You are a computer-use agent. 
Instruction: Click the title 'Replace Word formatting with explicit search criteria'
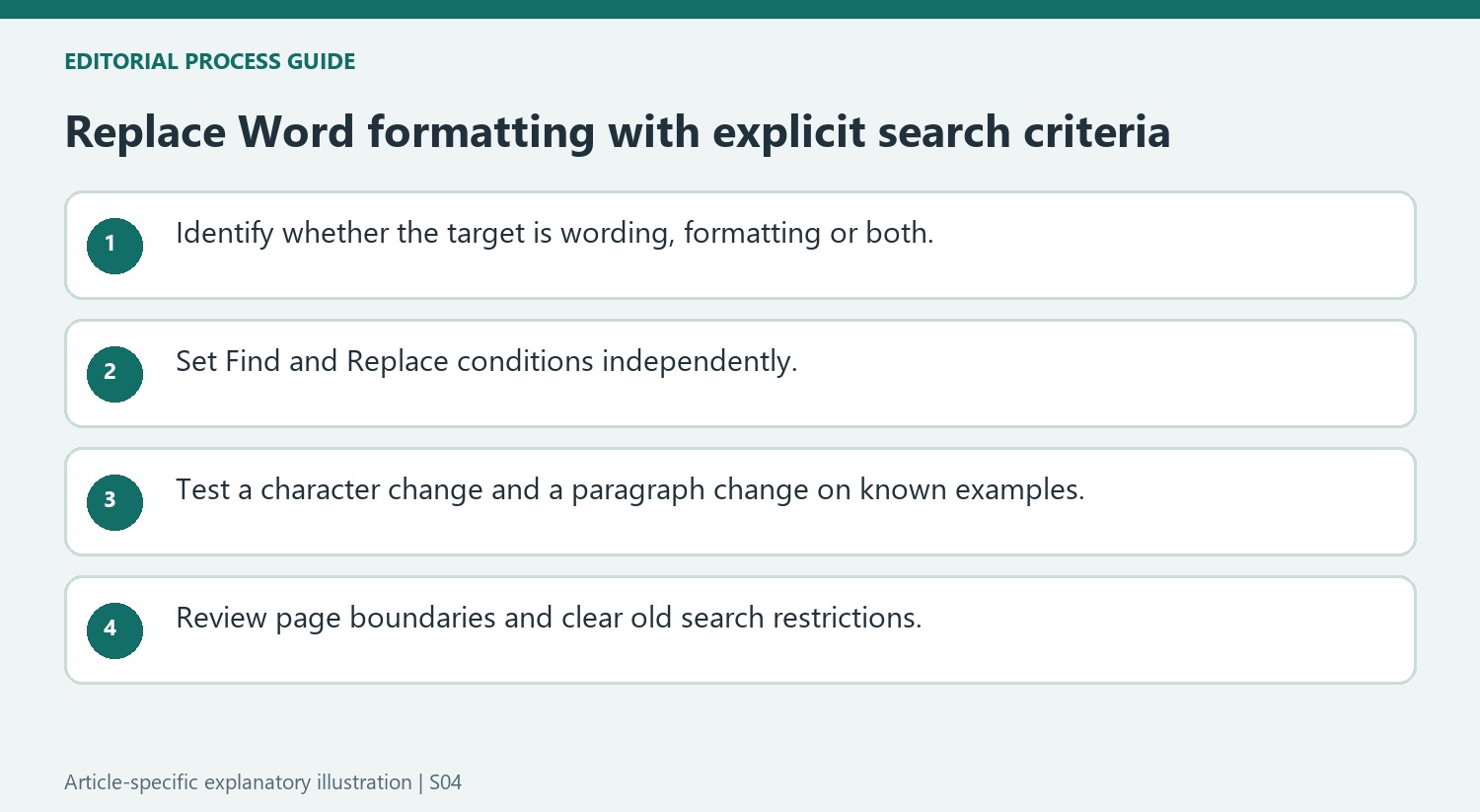[x=618, y=132]
